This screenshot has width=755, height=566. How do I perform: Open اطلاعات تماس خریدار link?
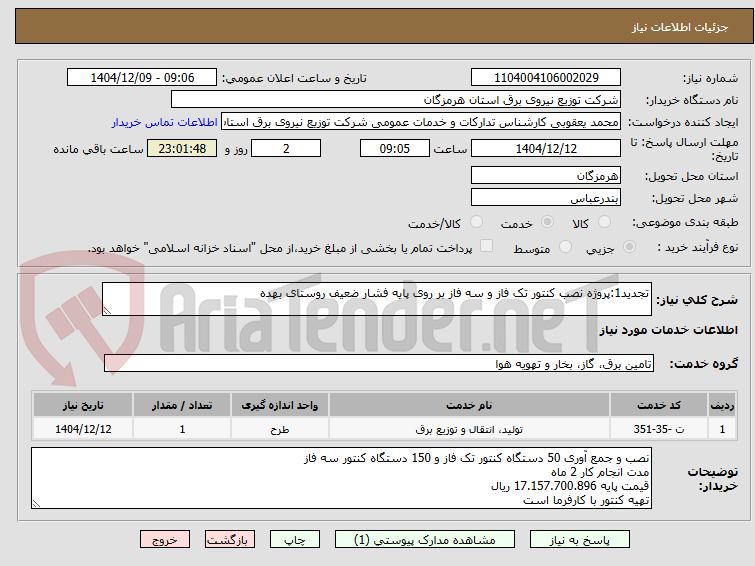pyautogui.click(x=165, y=122)
